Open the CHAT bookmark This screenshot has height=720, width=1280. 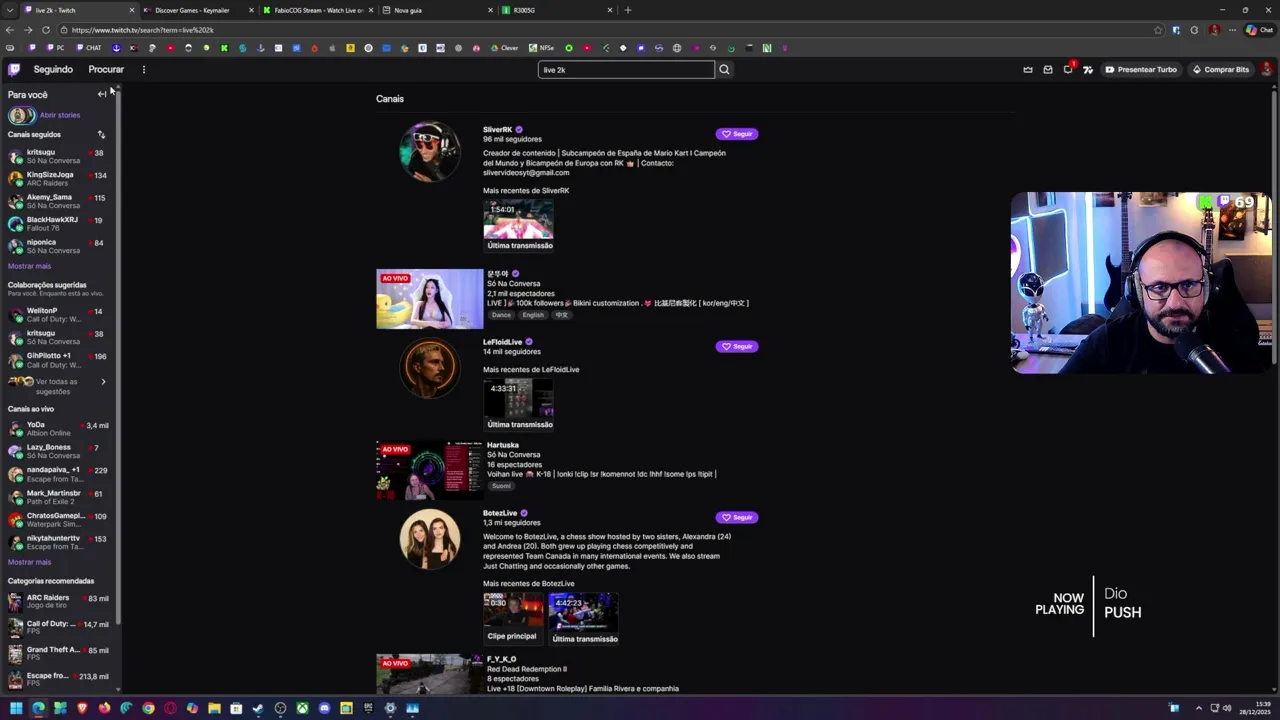pos(88,48)
